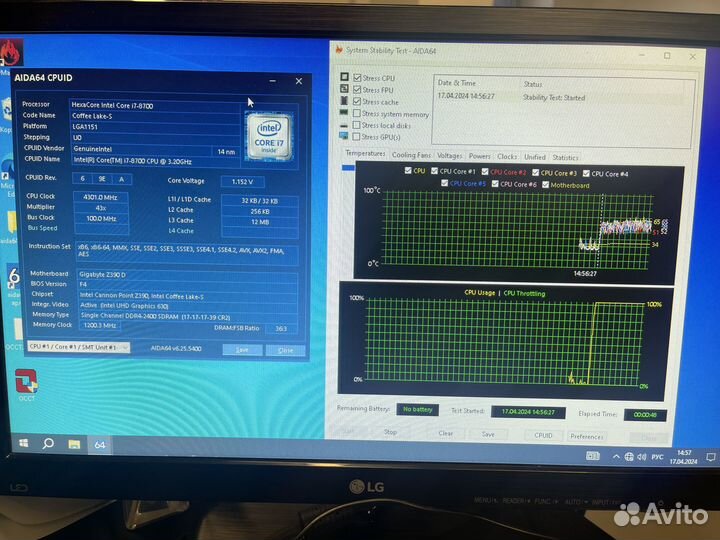Screen dimensions: 720x540
Task: Click Save button in Stability Test window
Action: pyautogui.click(x=489, y=434)
